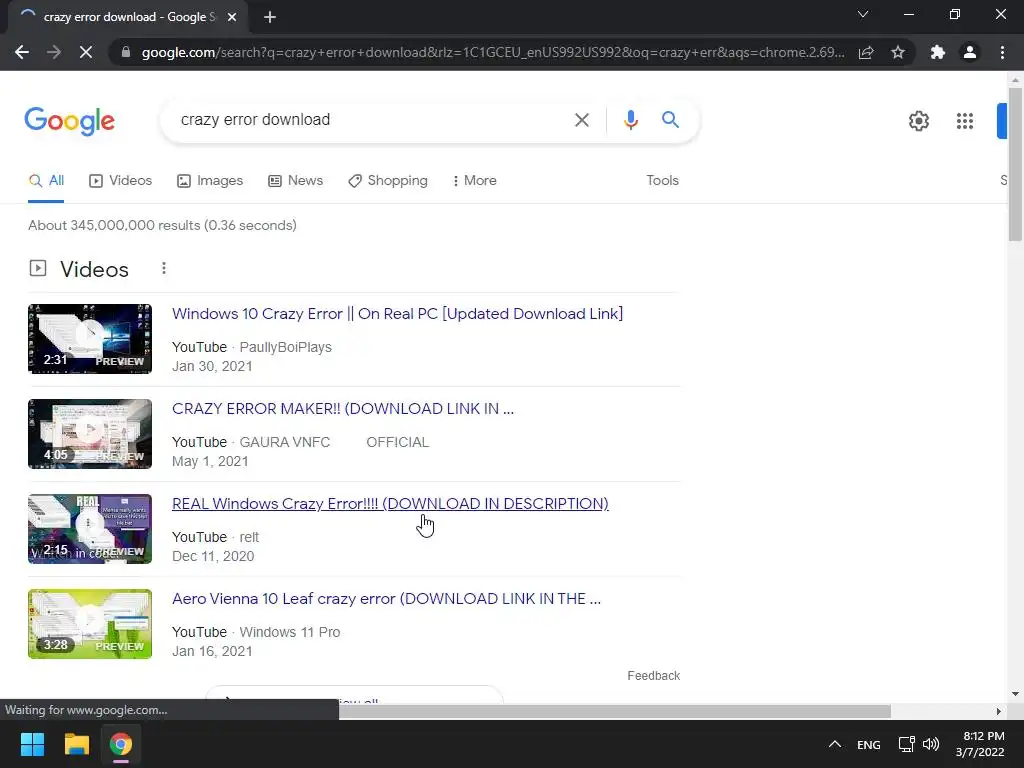Search by voice microphone icon

pyautogui.click(x=630, y=120)
